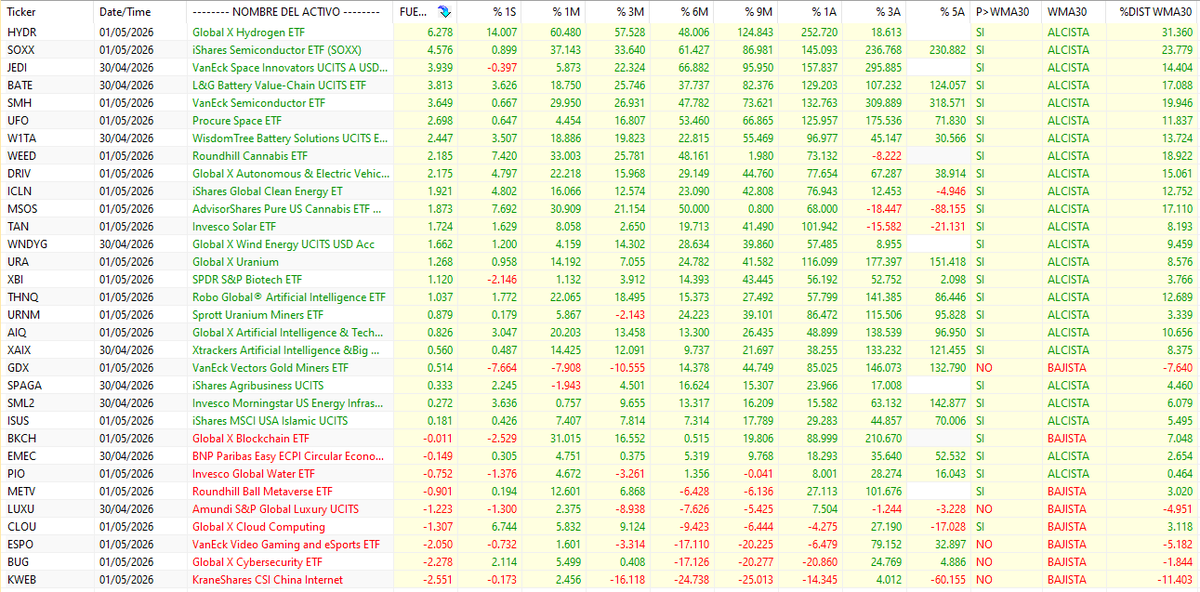
Task: Click the %DIST WMA30 column header
Action: [x=1155, y=13]
